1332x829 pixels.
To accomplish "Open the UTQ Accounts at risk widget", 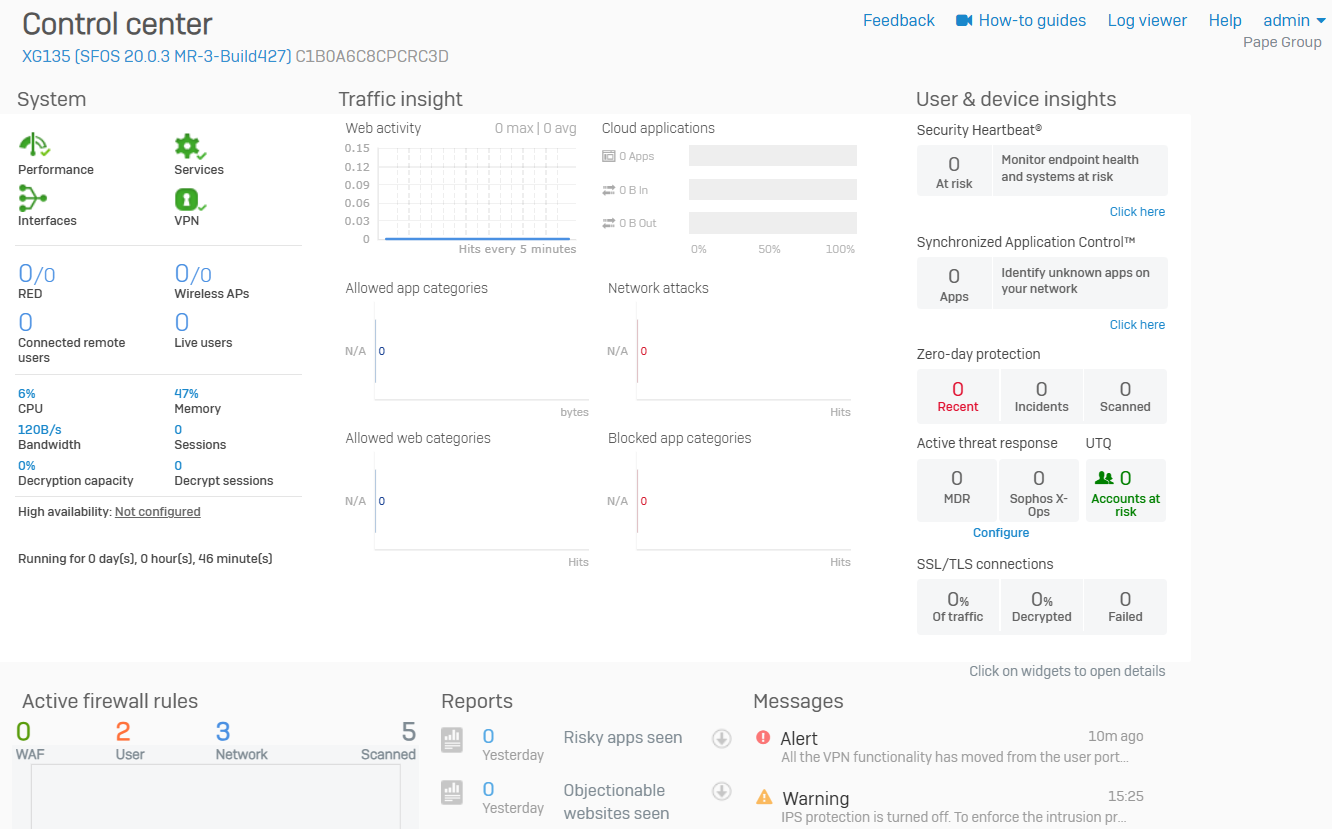I will (1125, 490).
